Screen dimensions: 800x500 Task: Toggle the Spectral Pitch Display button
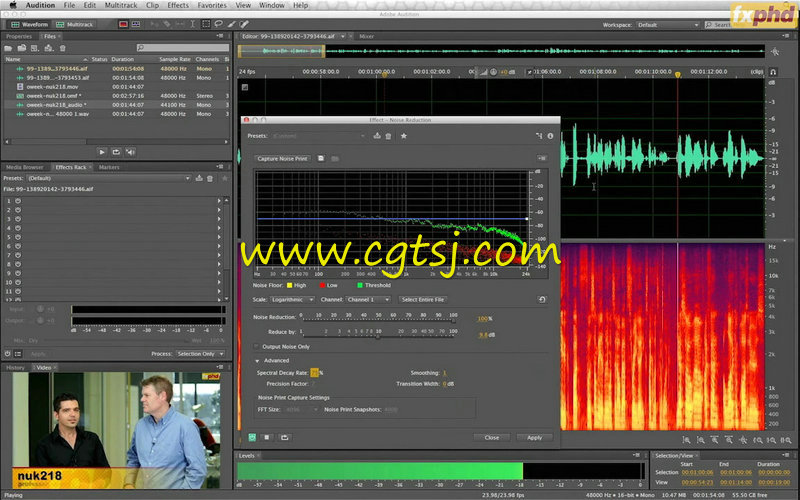pyautogui.click(x=136, y=24)
